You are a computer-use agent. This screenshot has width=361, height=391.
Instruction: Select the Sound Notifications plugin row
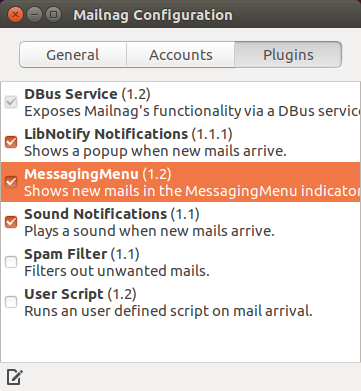point(181,222)
